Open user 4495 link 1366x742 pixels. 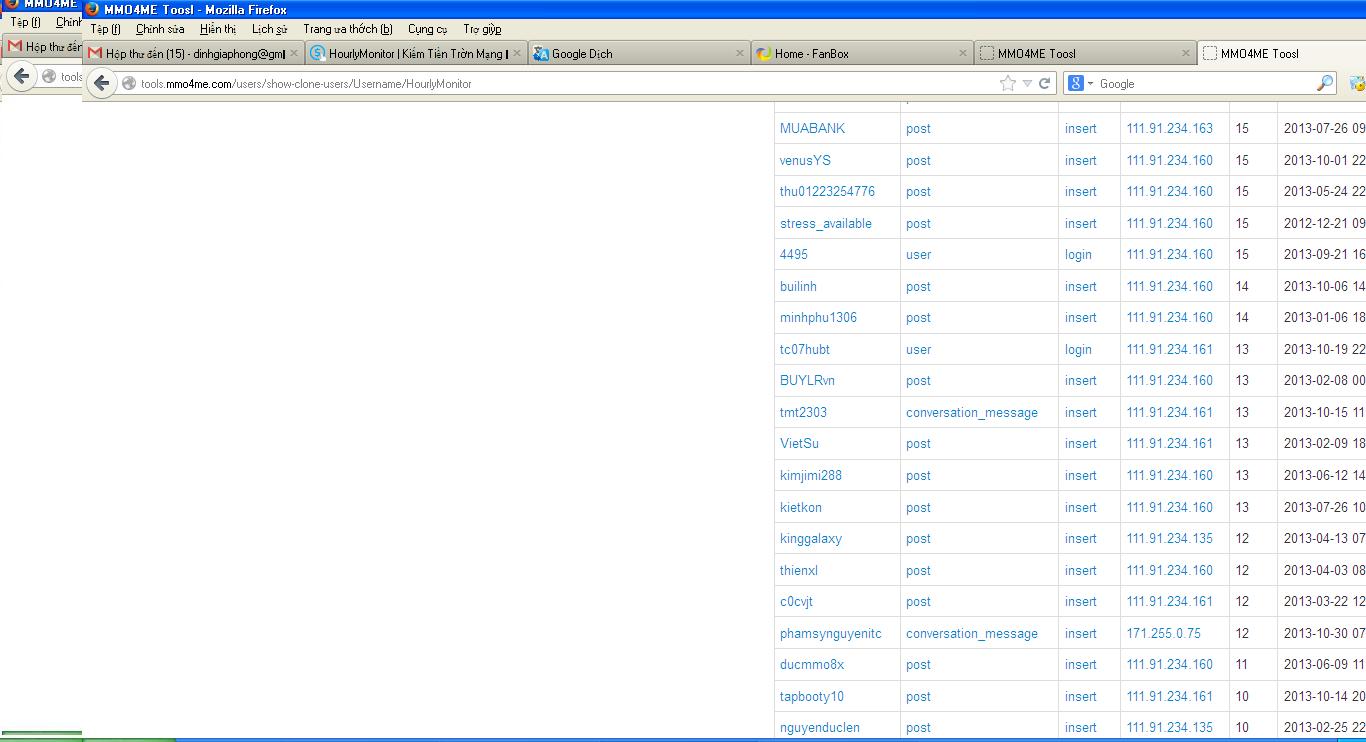(794, 254)
